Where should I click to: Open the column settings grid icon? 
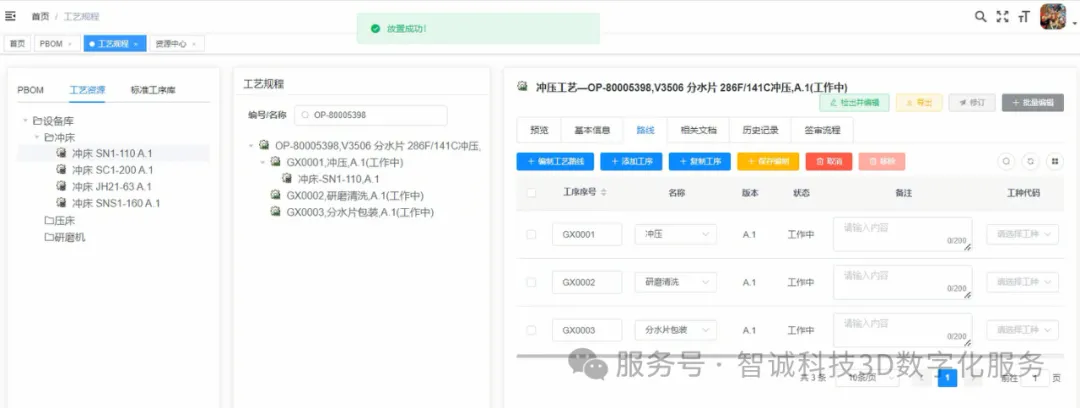1054,161
